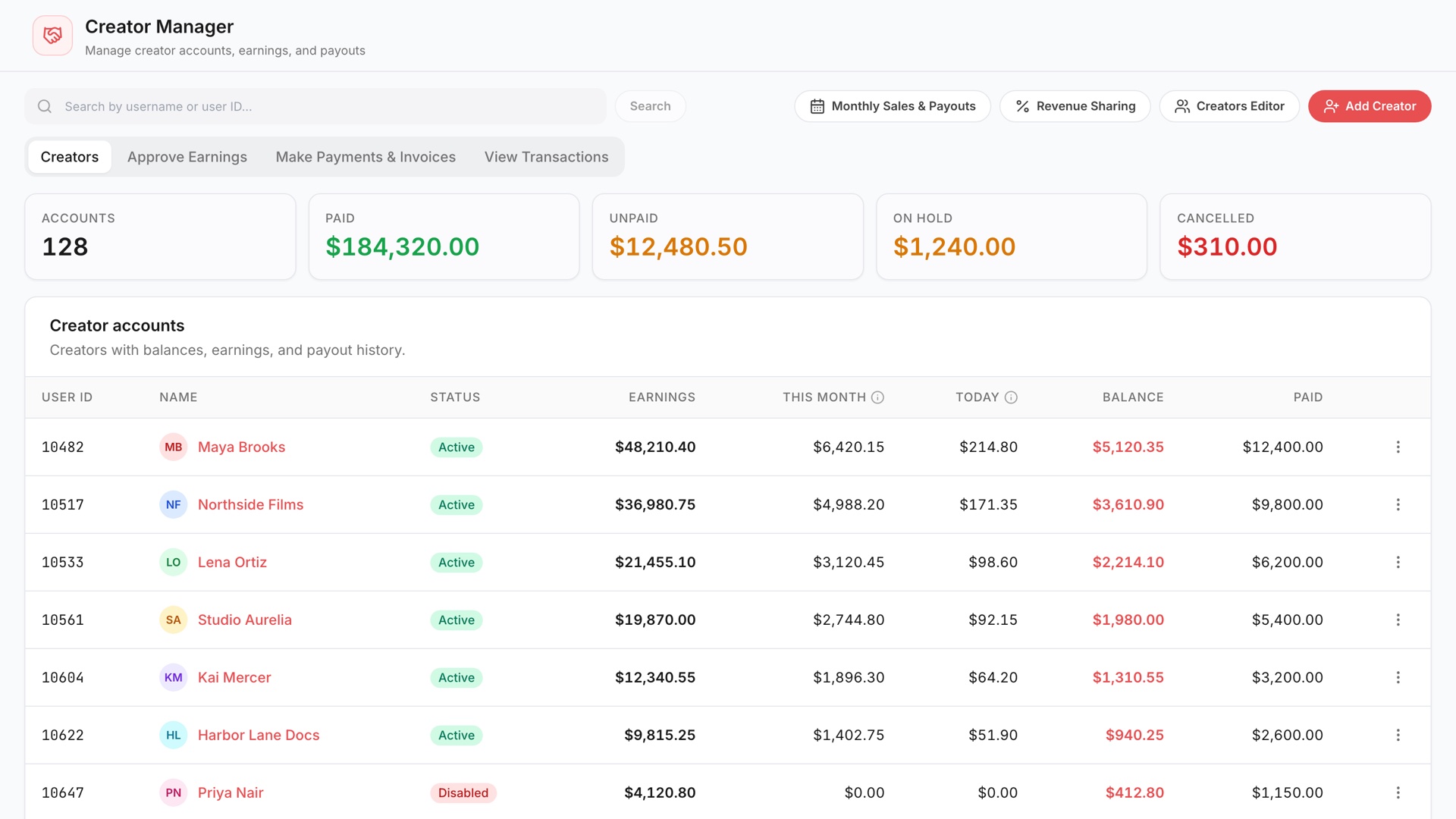Click the Add Creator button
The height and width of the screenshot is (819, 1456).
click(1370, 106)
